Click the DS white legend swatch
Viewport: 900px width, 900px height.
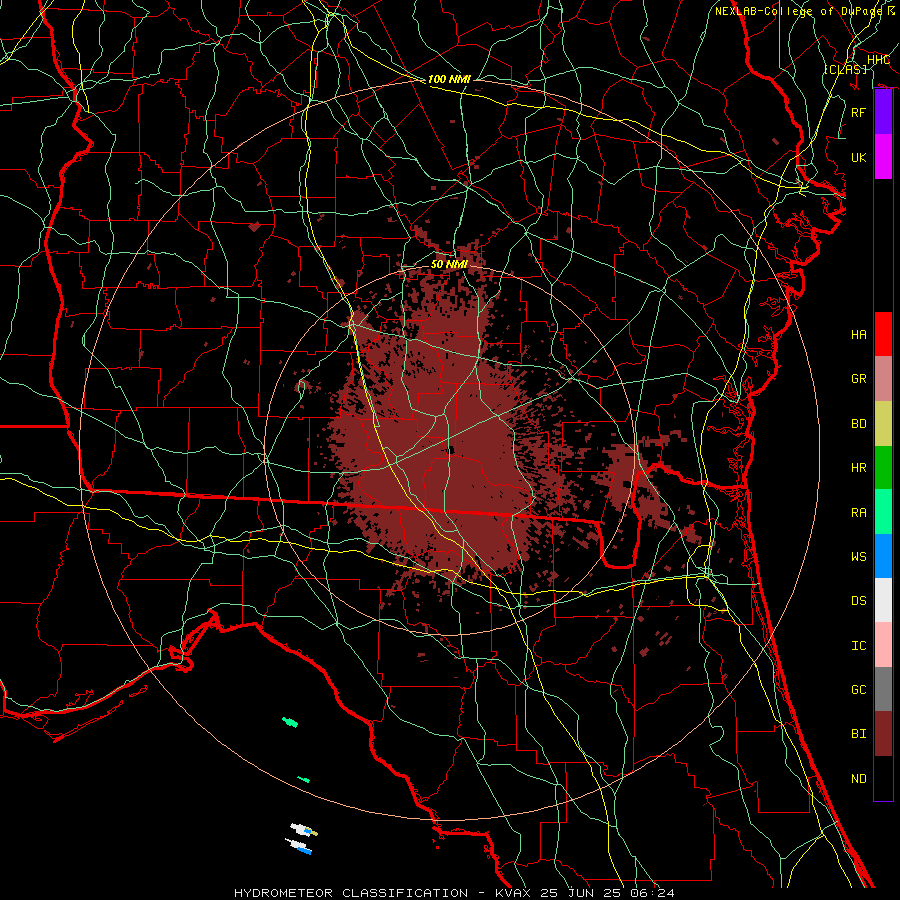pos(883,600)
